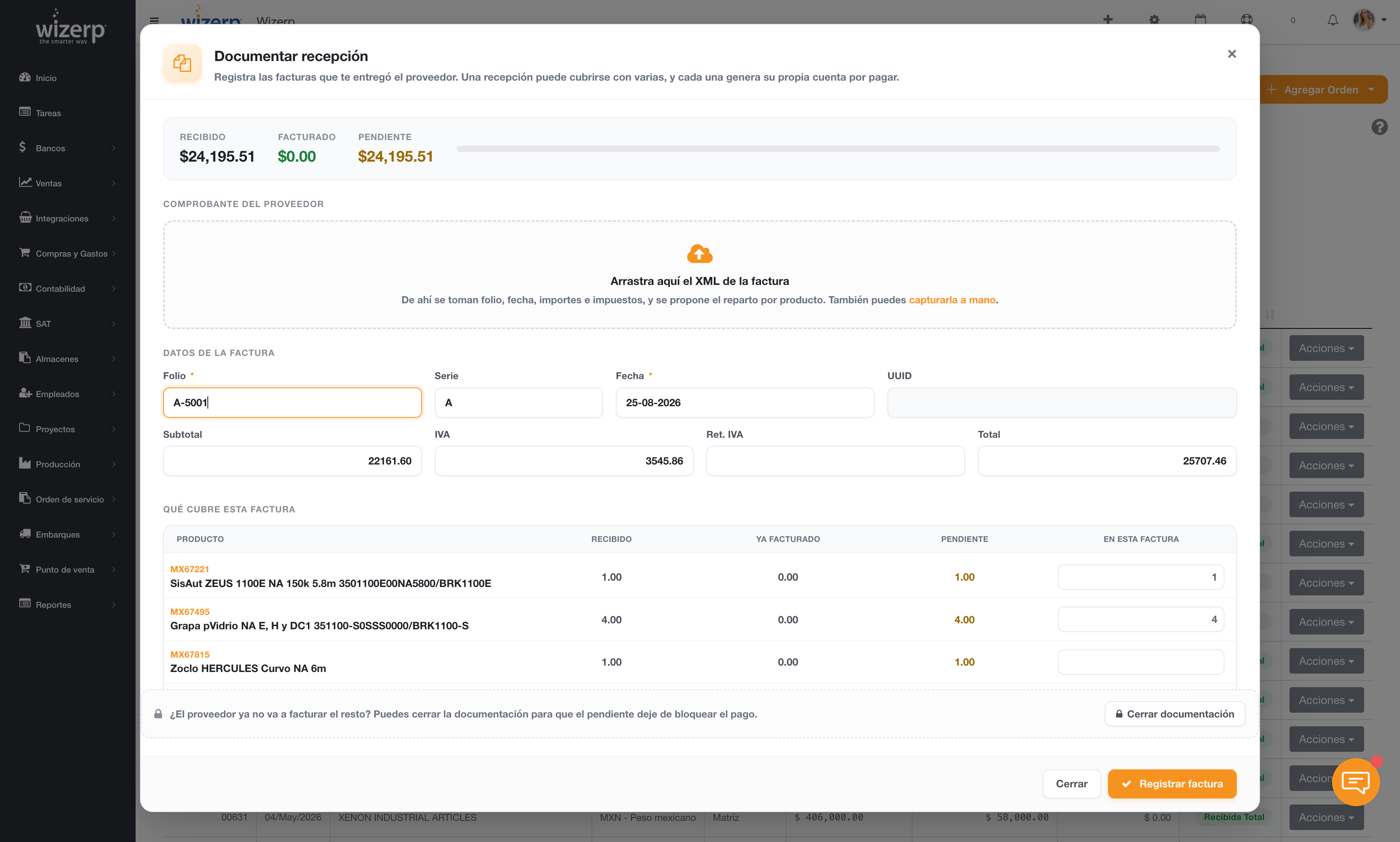
Task: Focus the Serie input field
Action: [x=518, y=402]
